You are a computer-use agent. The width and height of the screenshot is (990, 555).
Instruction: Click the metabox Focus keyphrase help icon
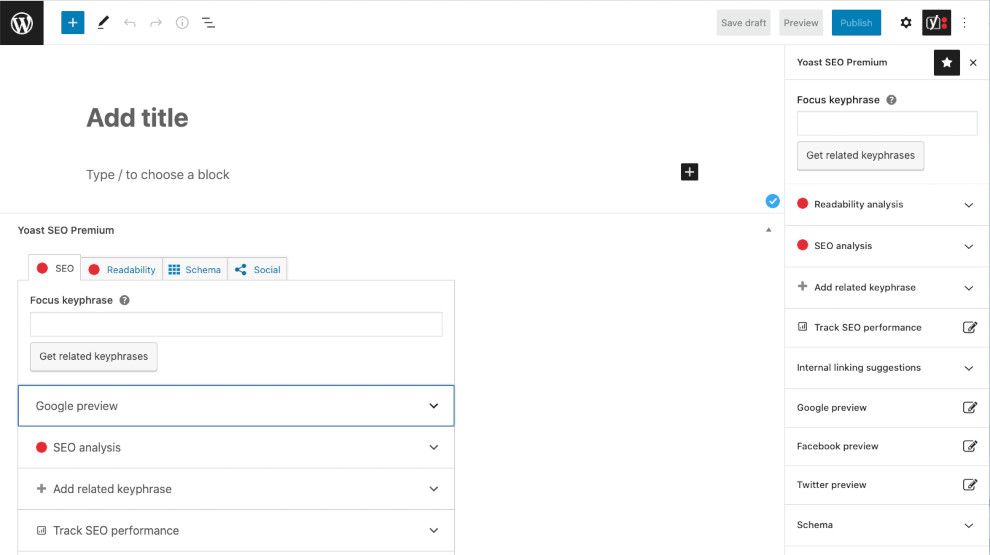[x=124, y=300]
